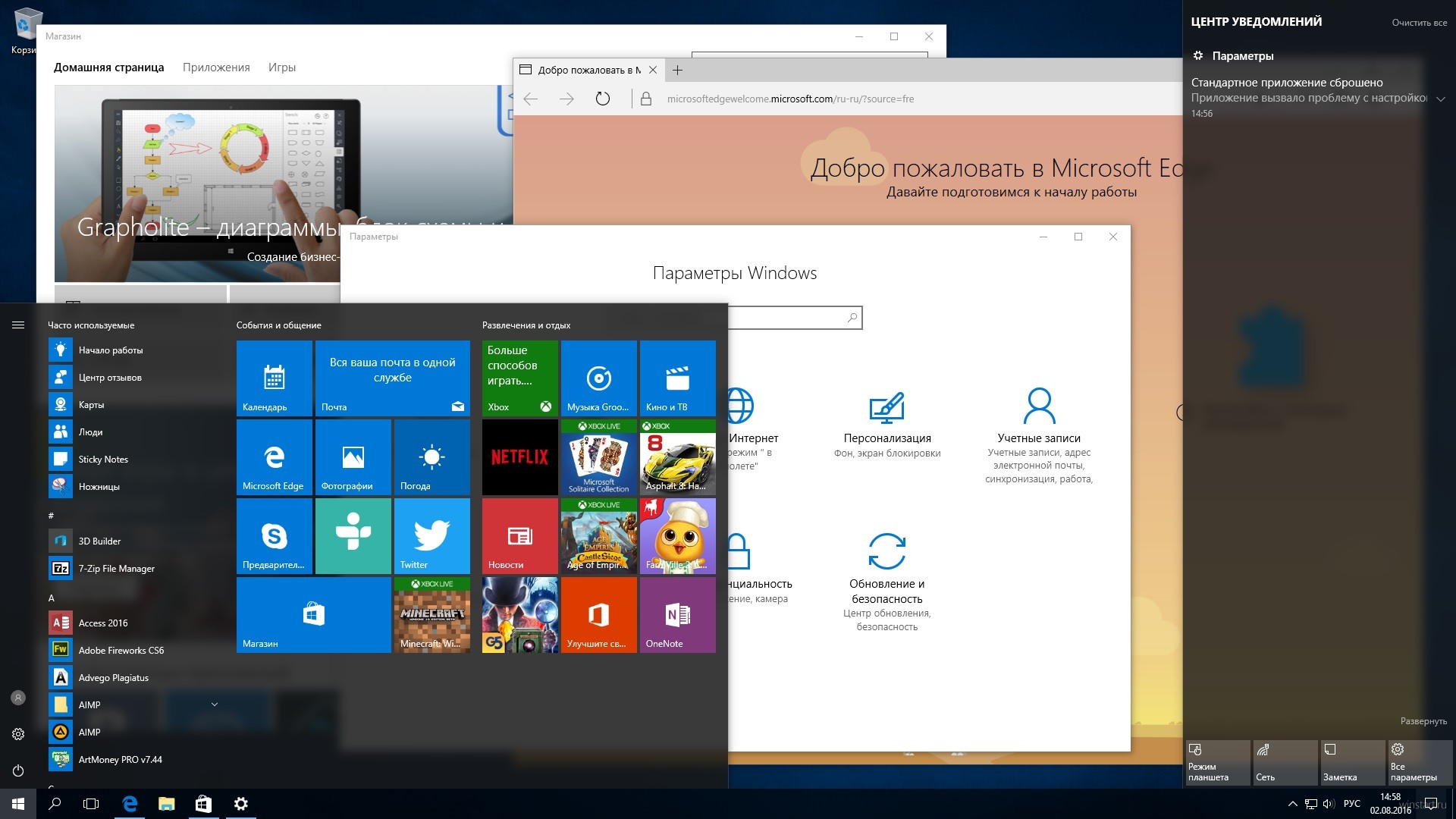Open Персонализация in Settings window
1456x819 pixels.
887,425
